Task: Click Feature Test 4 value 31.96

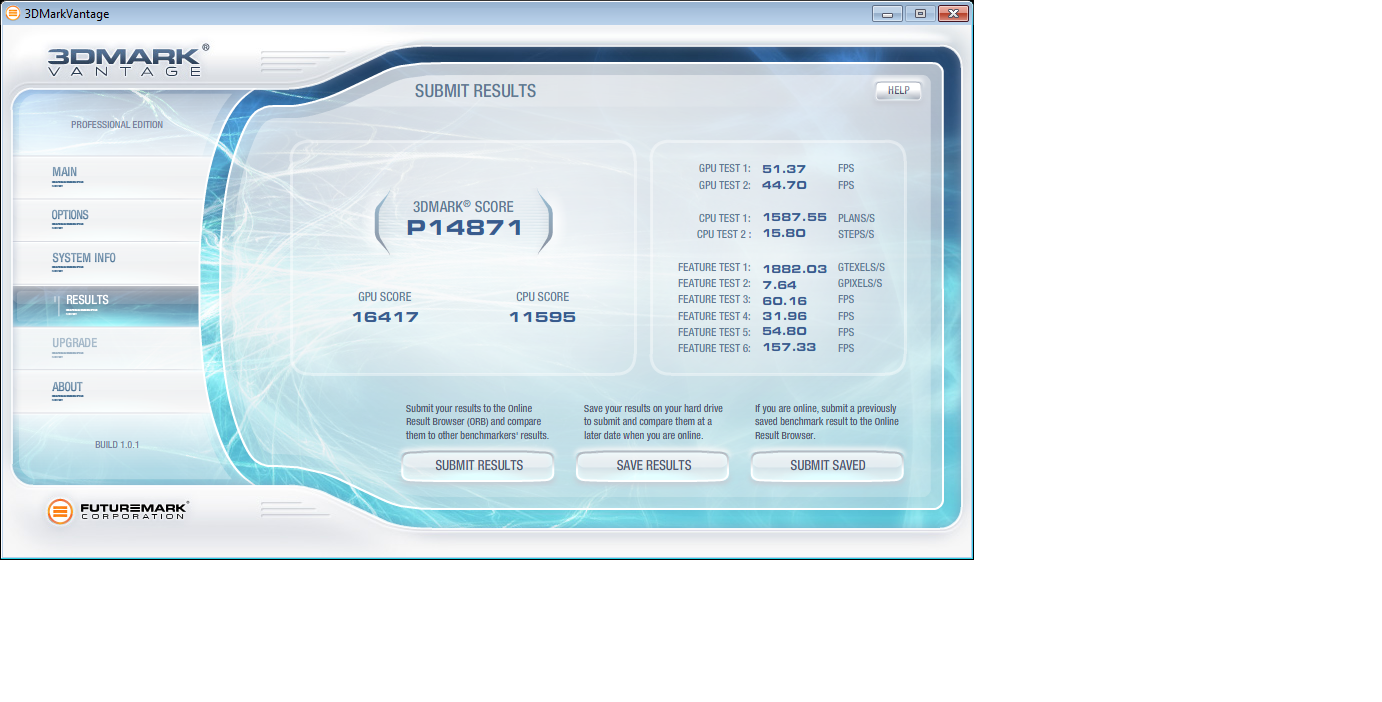Action: pos(784,316)
